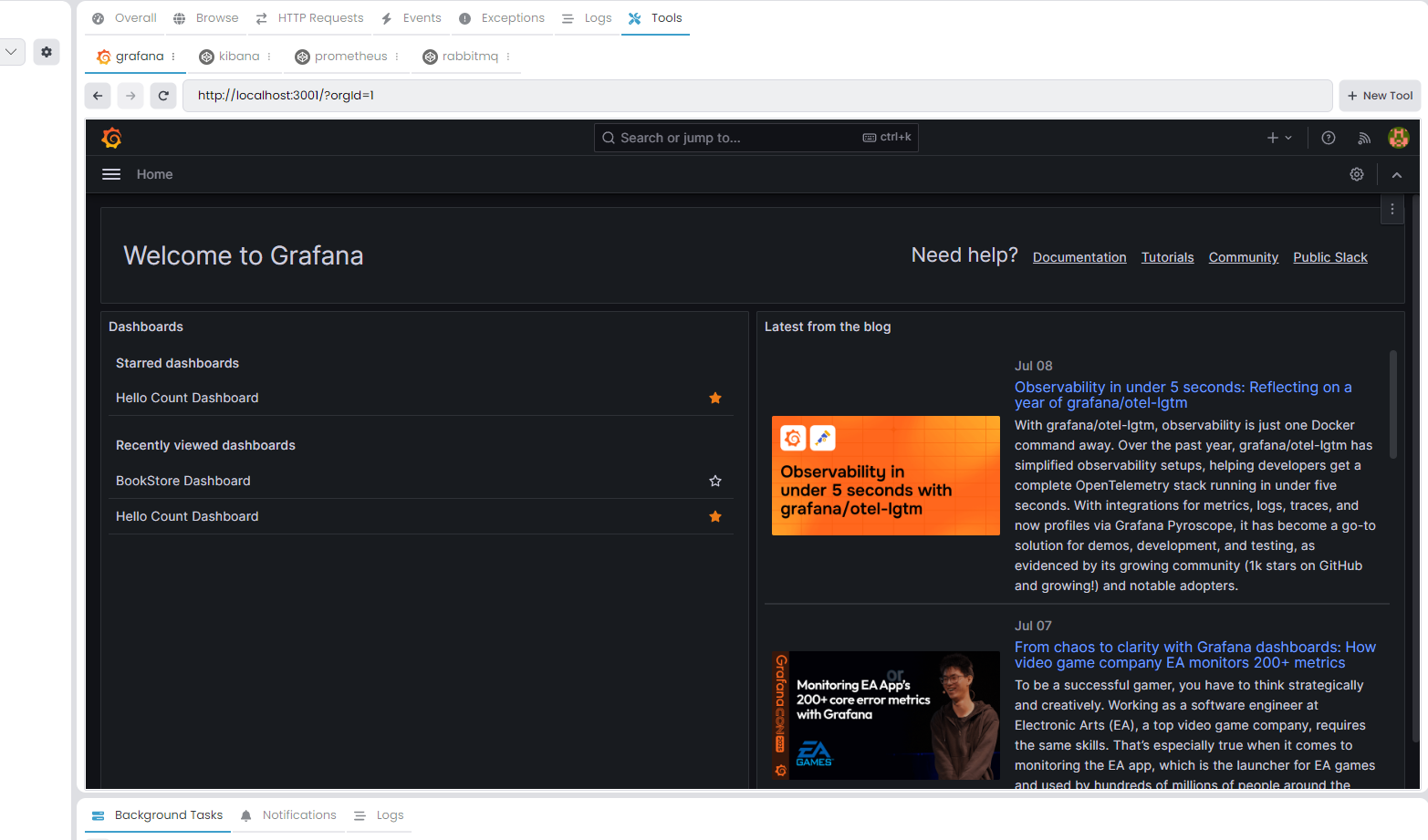1428x840 pixels.
Task: Open Grafana hamburger navigation menu
Action: point(111,174)
